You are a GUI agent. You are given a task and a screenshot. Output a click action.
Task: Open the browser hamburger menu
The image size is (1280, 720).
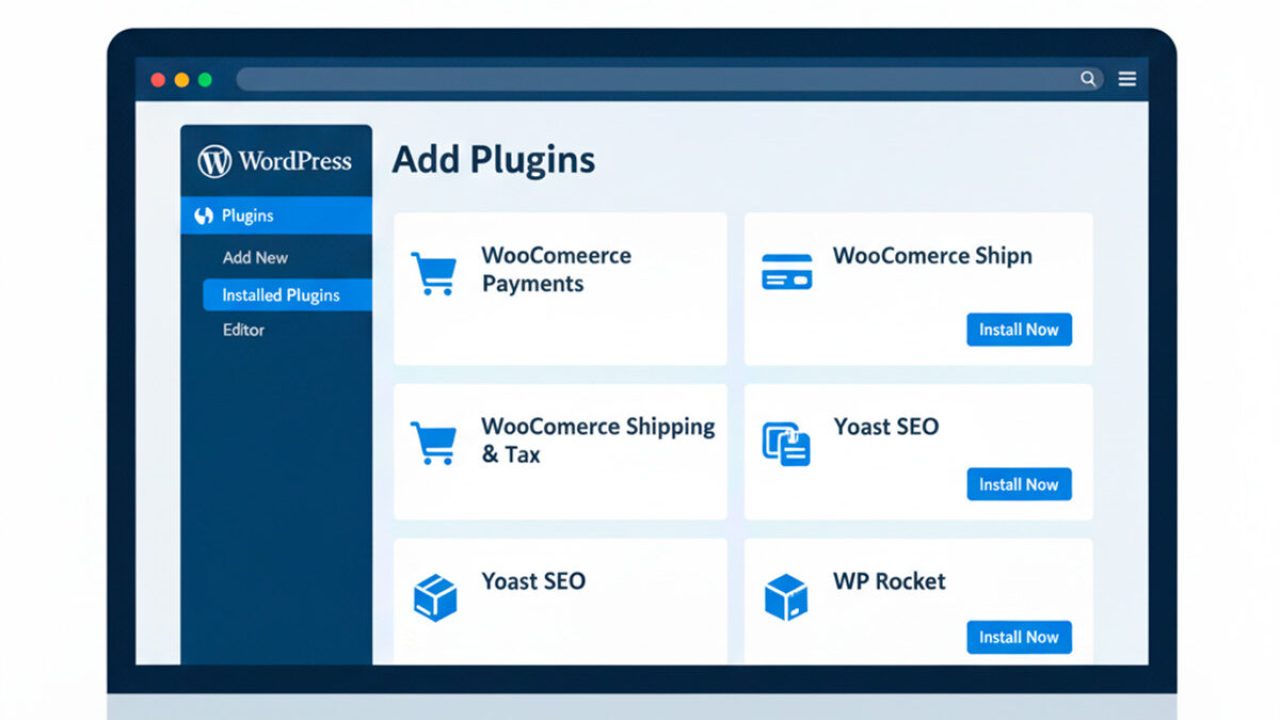1127,78
